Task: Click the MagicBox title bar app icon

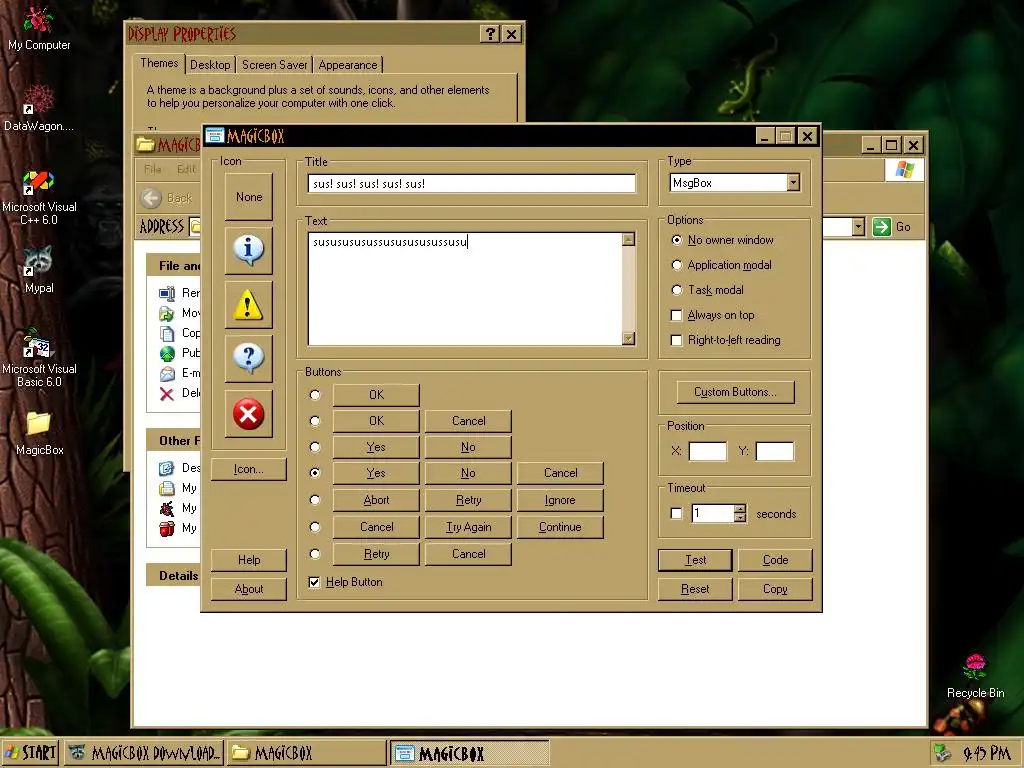Action: click(215, 136)
